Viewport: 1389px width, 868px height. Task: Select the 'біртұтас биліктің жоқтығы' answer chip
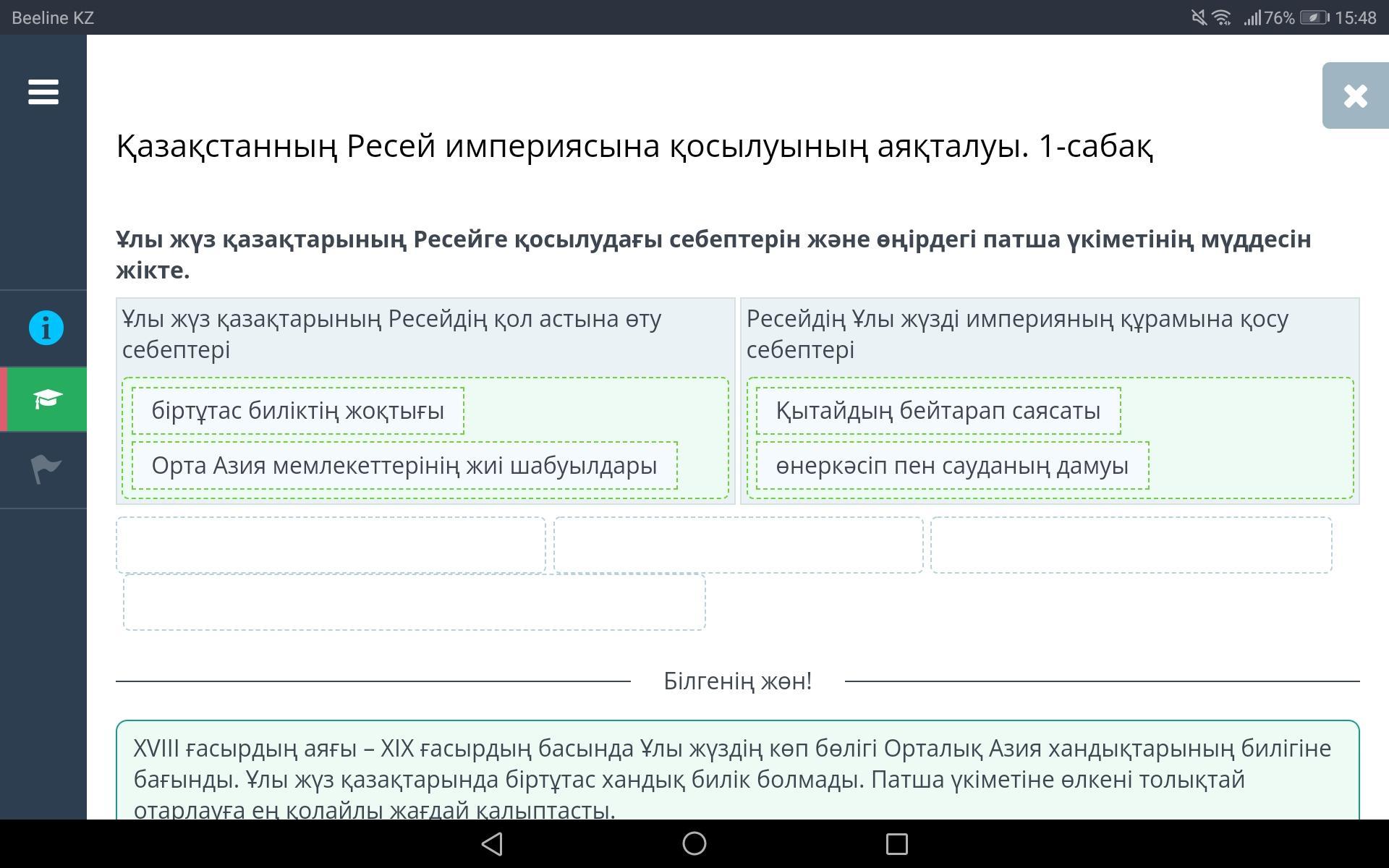click(x=298, y=411)
